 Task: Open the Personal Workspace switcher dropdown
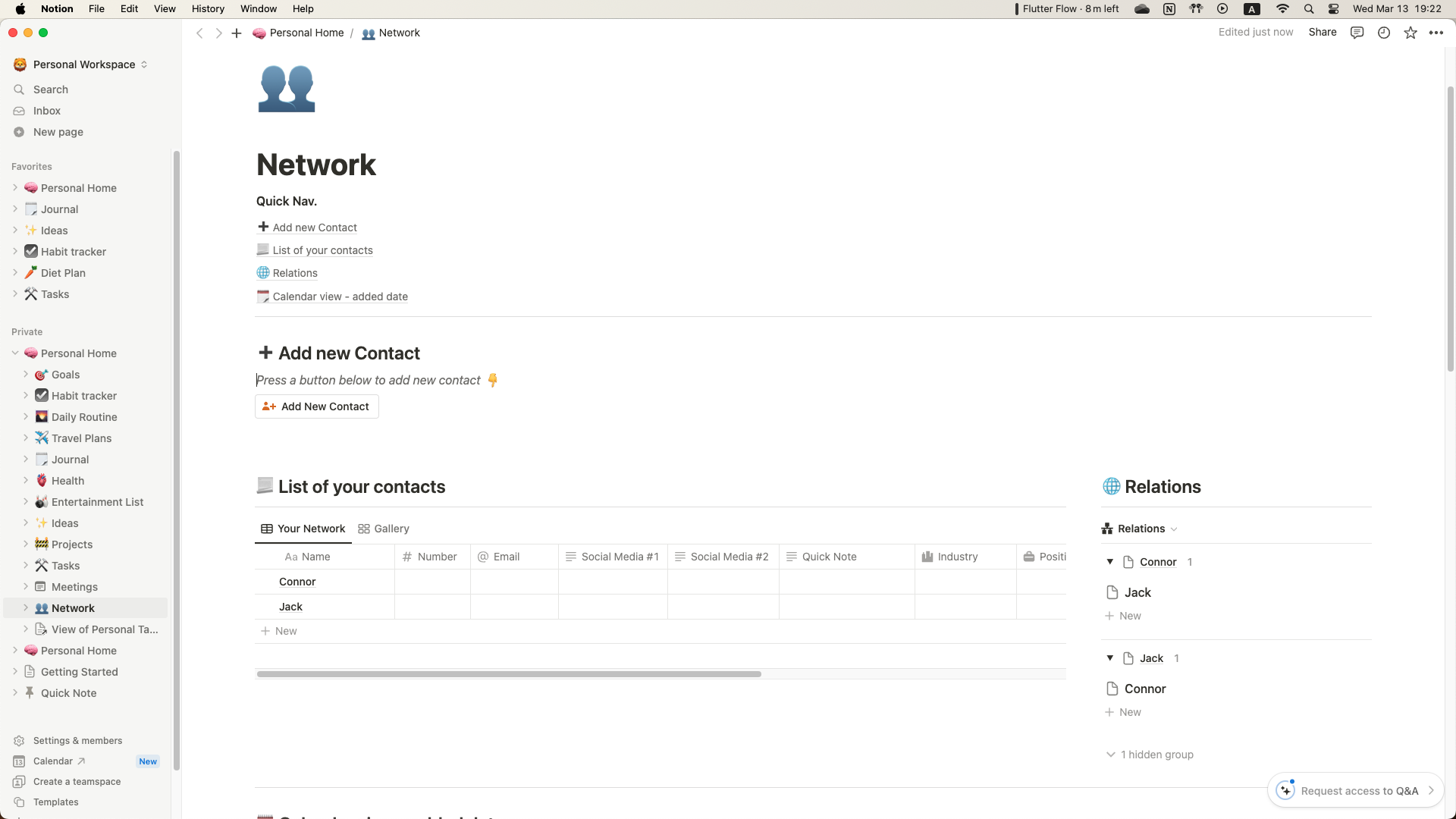pos(83,64)
